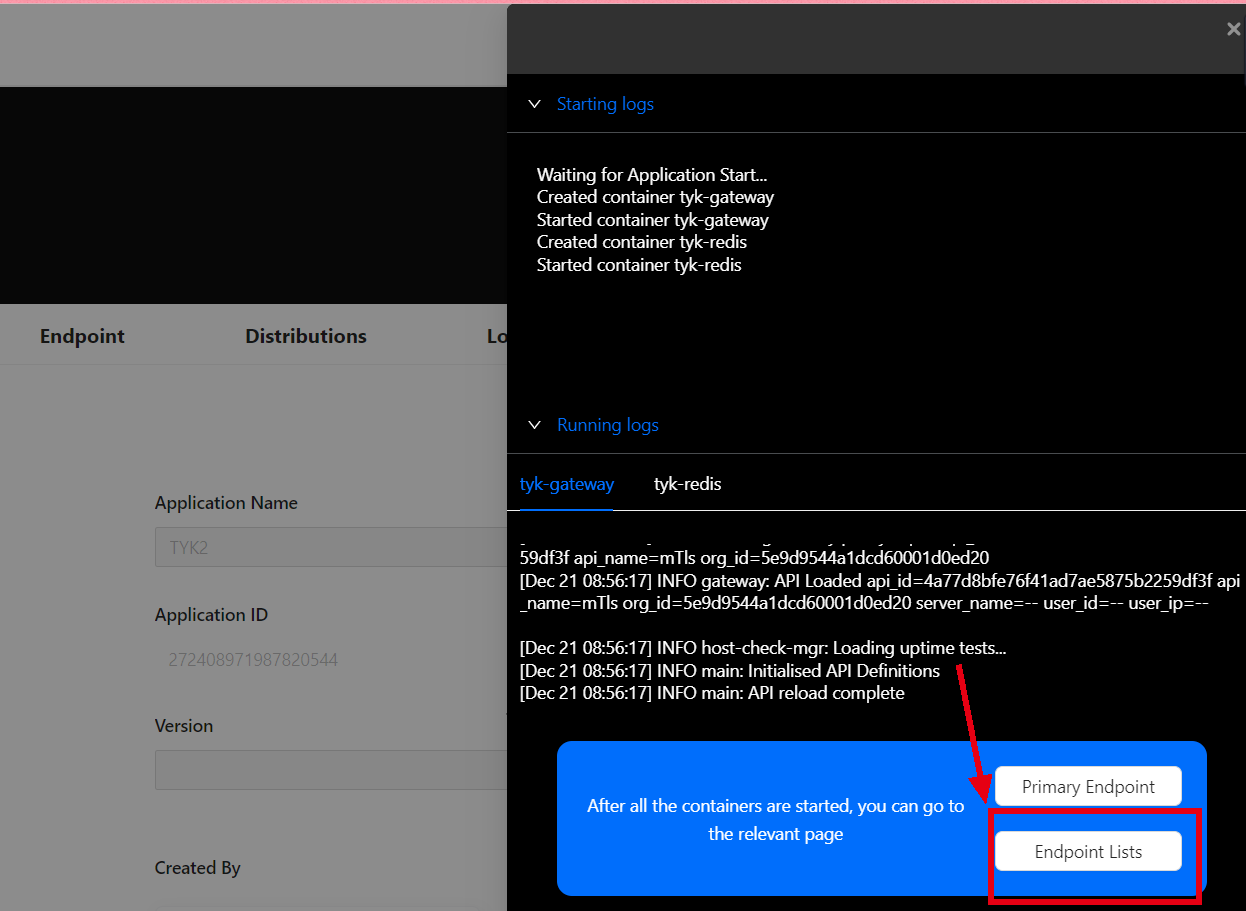Viewport: 1246px width, 911px height.
Task: Collapse the Running logs chevron
Action: tap(535, 425)
